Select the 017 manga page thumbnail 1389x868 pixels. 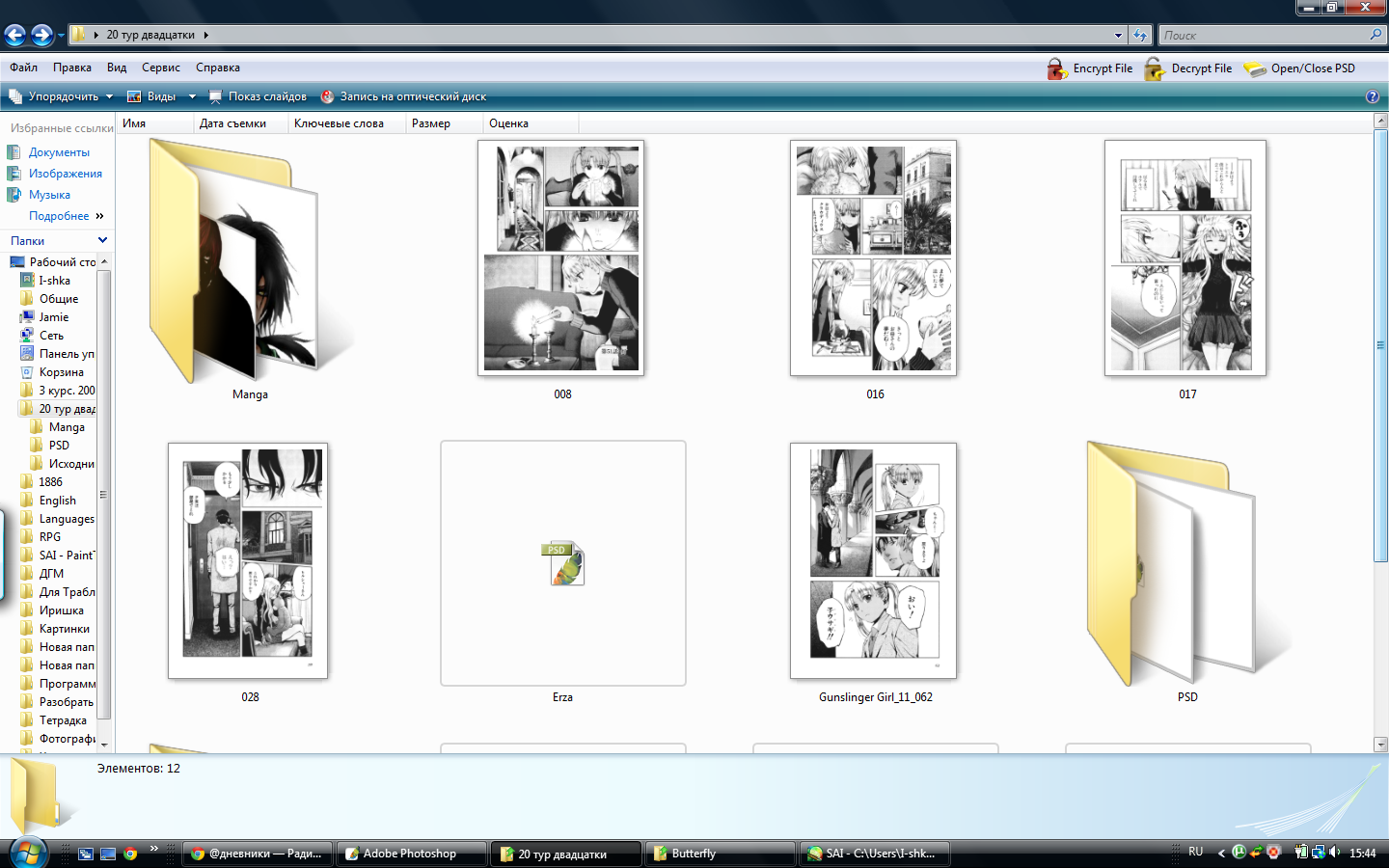1185,258
